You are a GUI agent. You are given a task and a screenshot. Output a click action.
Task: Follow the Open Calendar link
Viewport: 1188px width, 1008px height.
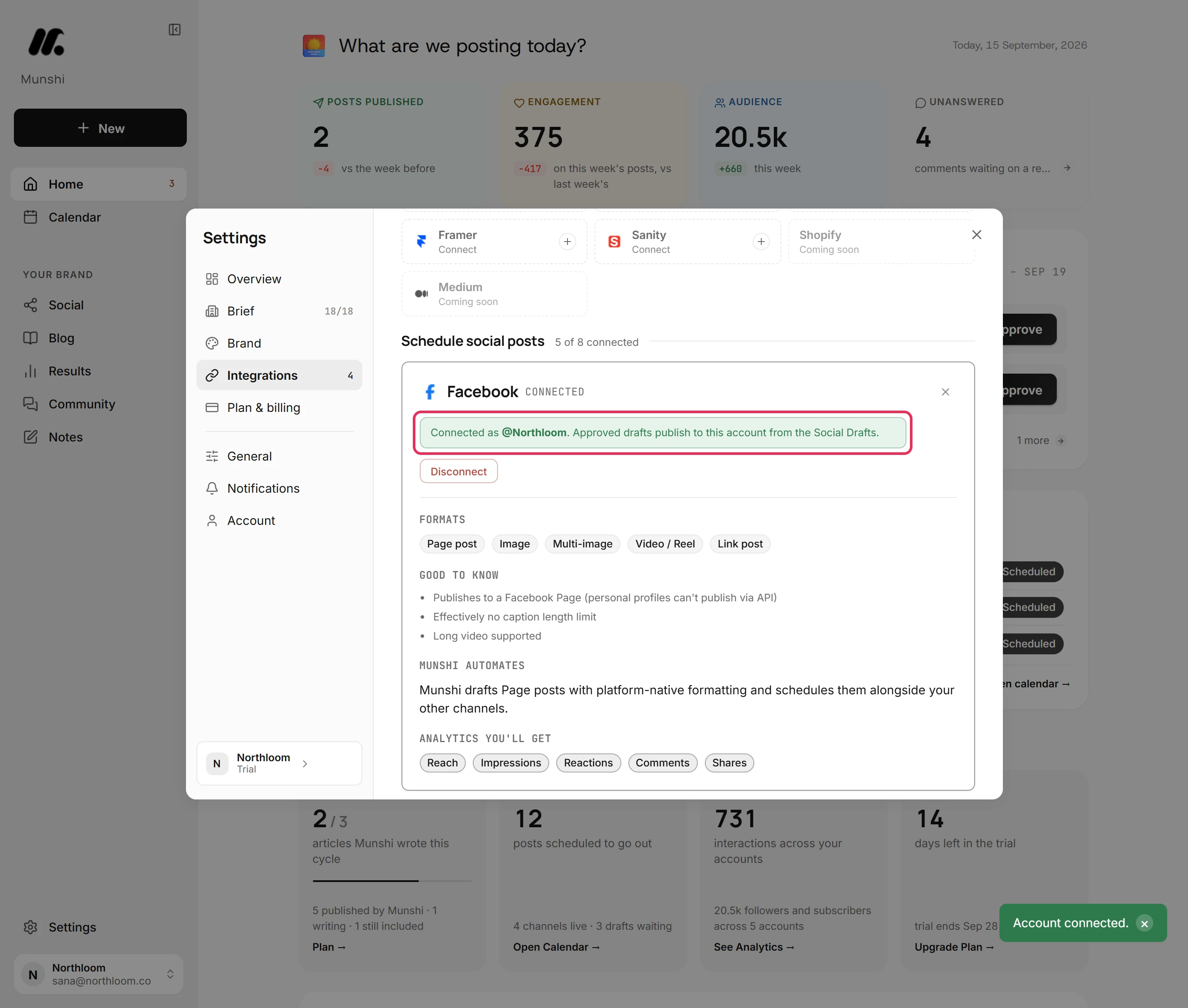(x=557, y=947)
